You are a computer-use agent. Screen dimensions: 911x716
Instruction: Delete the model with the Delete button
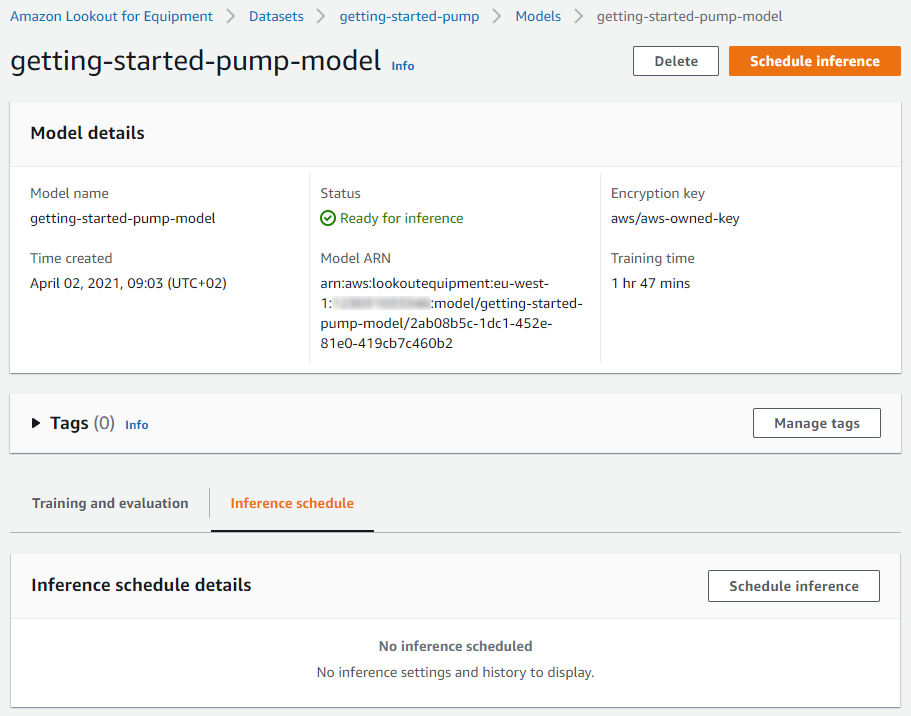pos(676,61)
